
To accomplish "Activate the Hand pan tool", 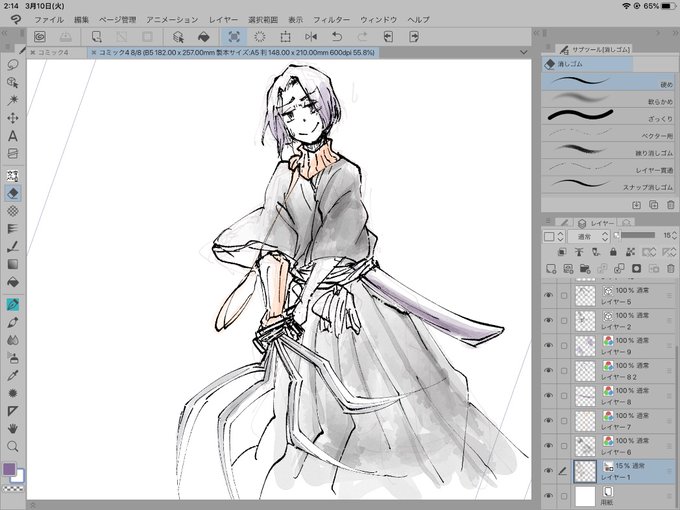I will (x=13, y=428).
